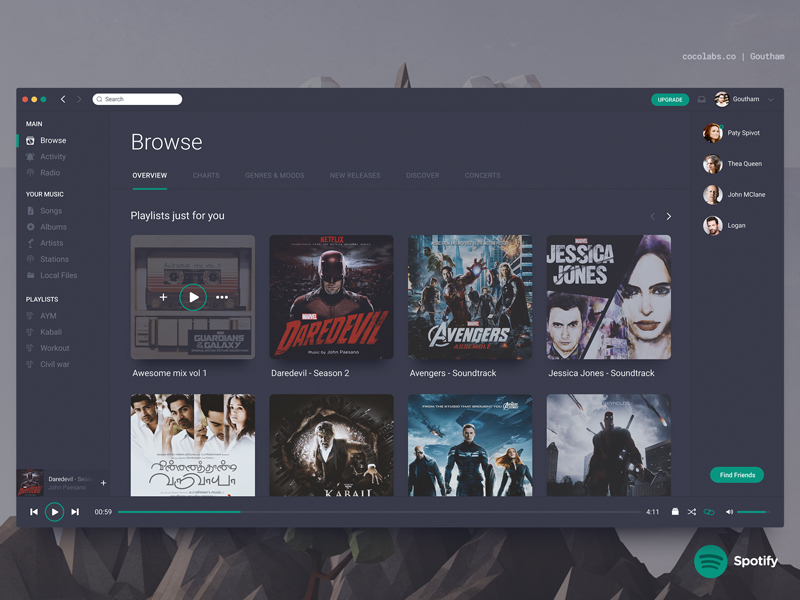The width and height of the screenshot is (800, 600).
Task: Toggle shuffle playback
Action: (691, 512)
